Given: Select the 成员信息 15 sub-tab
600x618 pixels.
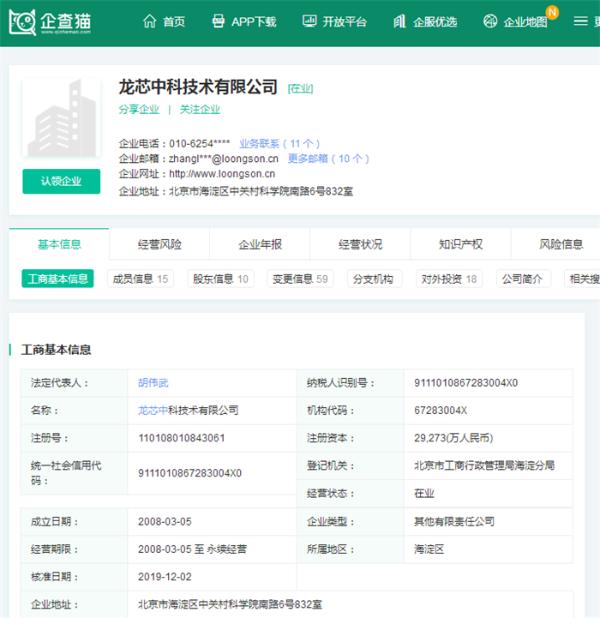Looking at the screenshot, I should click(x=140, y=279).
